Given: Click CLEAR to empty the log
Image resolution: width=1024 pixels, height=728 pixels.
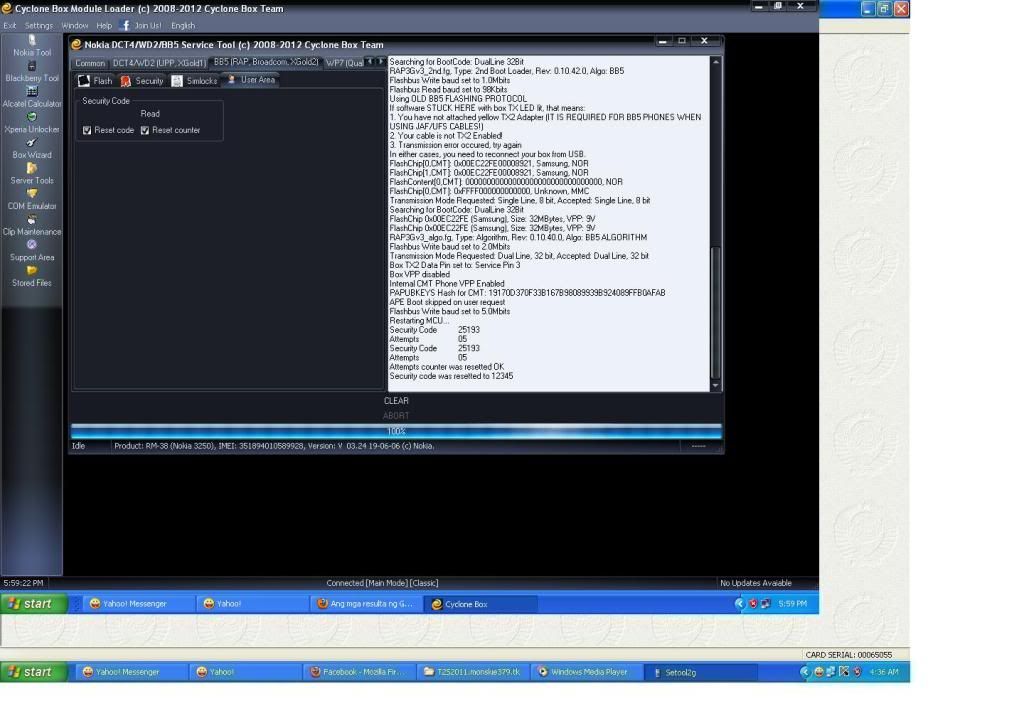Looking at the screenshot, I should (396, 401).
